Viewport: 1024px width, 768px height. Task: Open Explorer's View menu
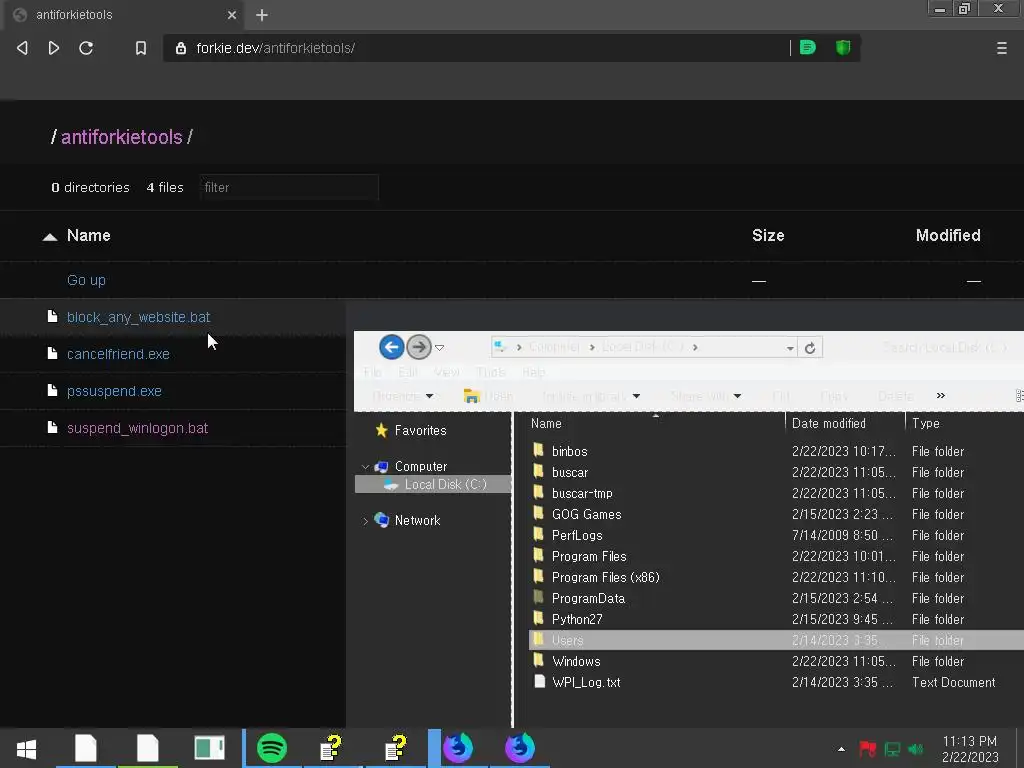point(447,372)
